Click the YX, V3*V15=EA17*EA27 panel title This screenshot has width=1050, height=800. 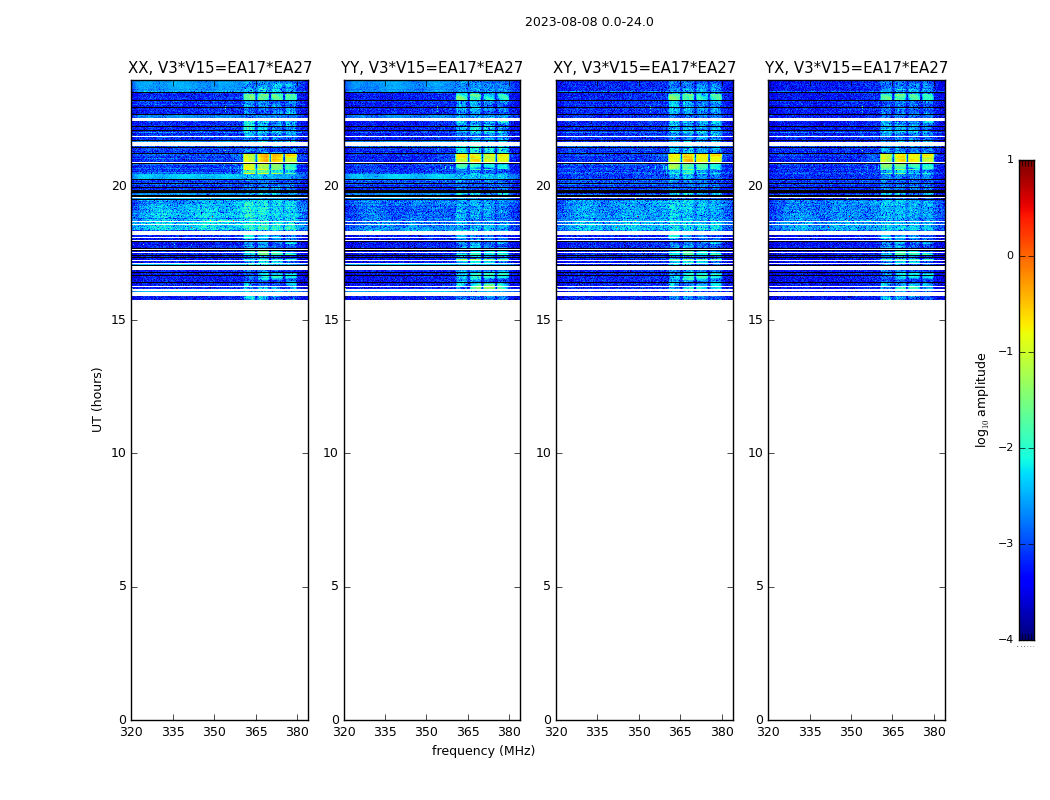coord(856,68)
